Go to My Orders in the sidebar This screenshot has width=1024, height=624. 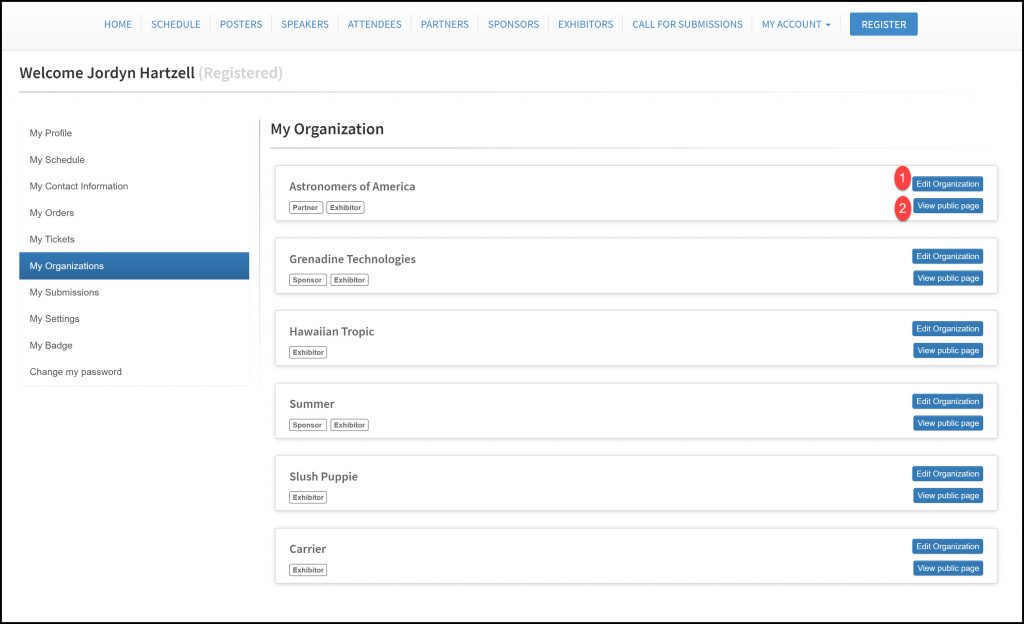[134, 213]
